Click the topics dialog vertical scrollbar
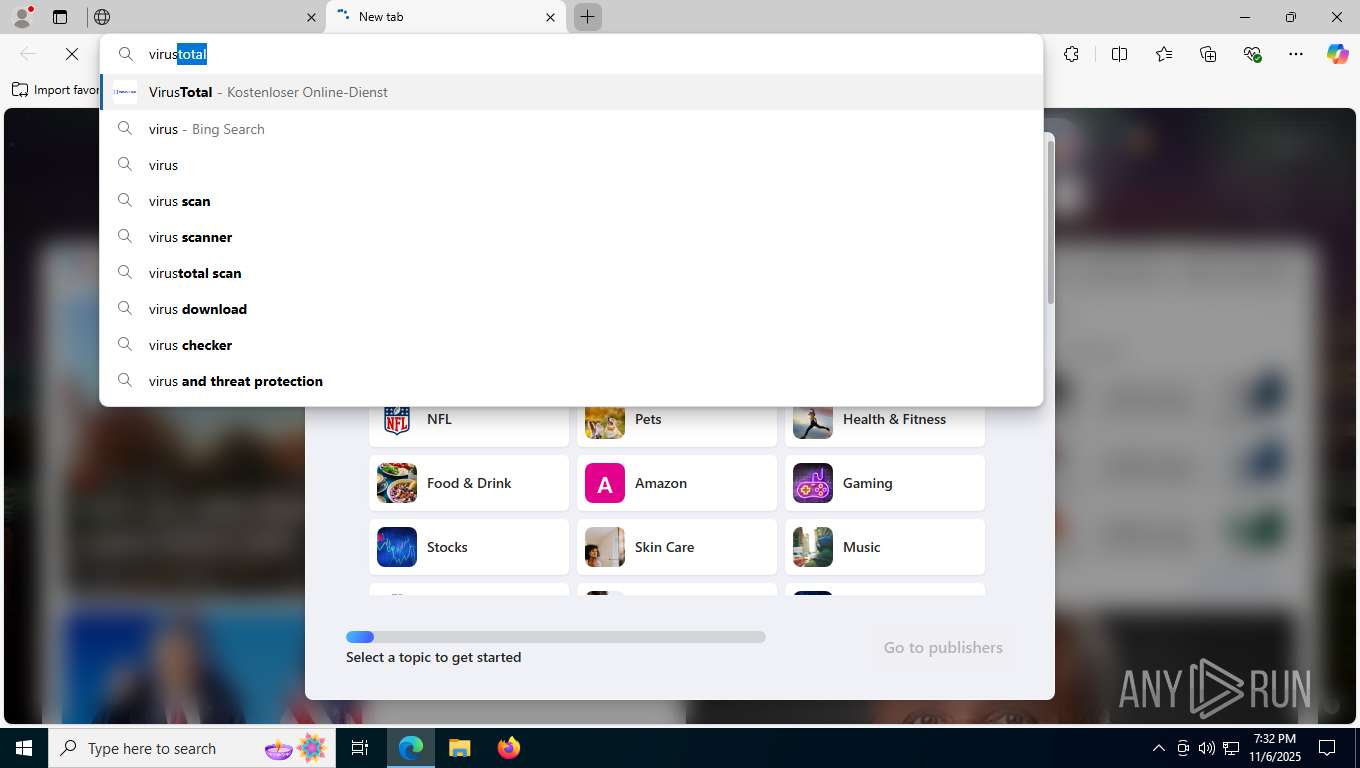 (1050, 222)
